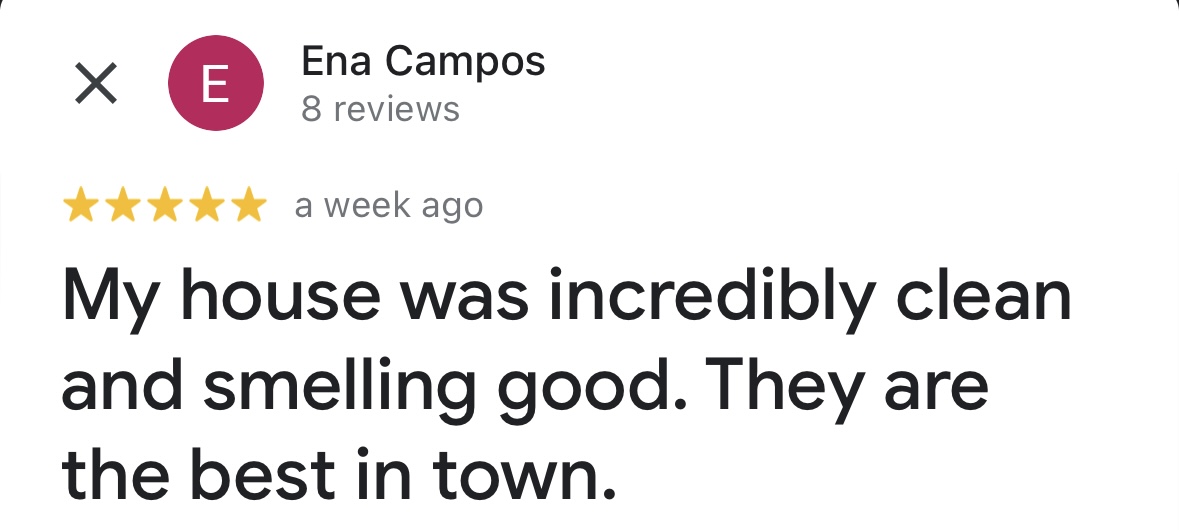
Task: Open the round E profile avatar
Action: (216, 84)
